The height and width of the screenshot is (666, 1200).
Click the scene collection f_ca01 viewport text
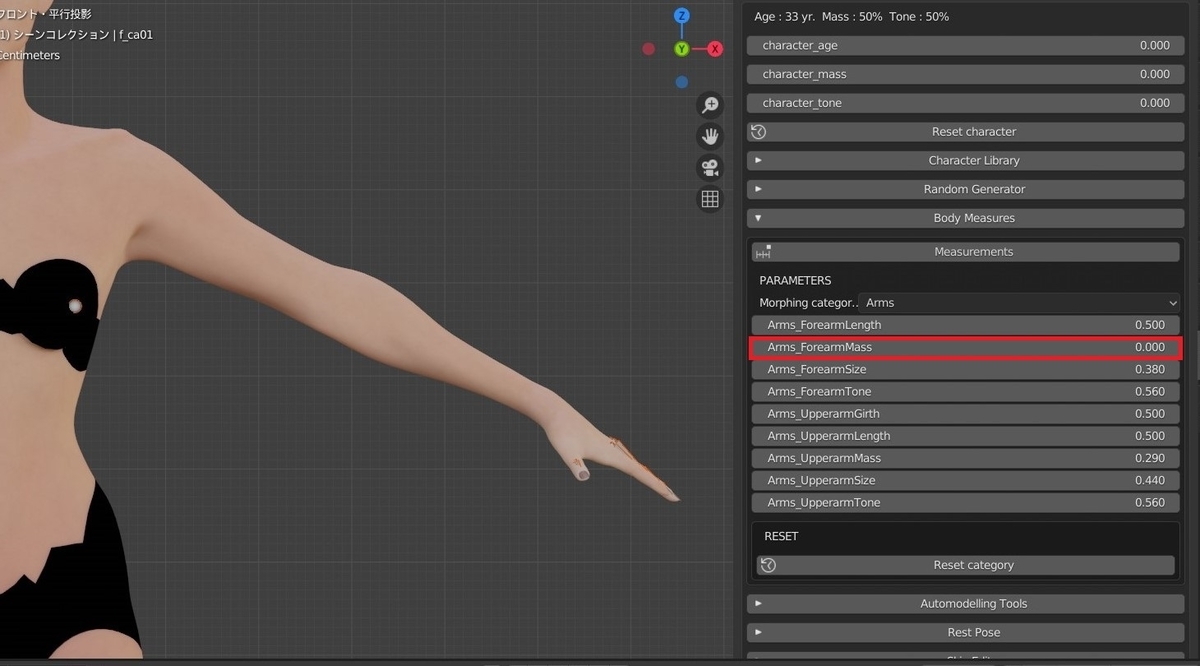click(78, 34)
